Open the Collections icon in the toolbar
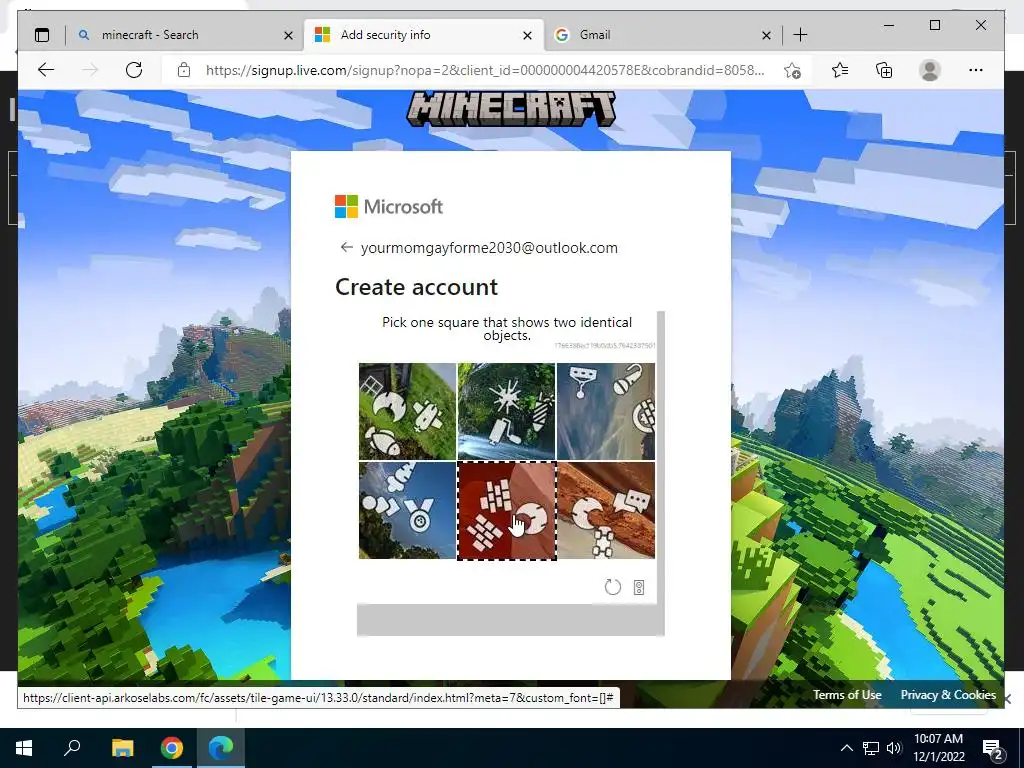 [884, 70]
